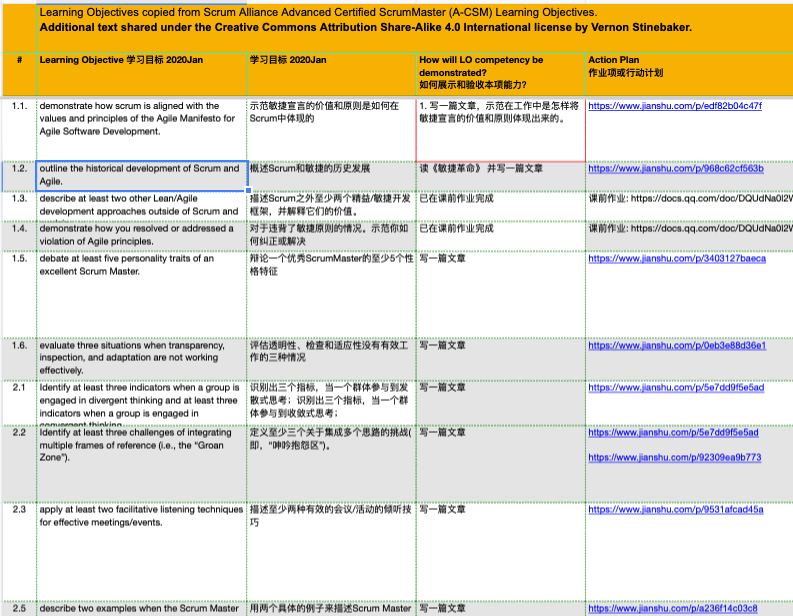The image size is (793, 616).
Task: Select the red-bordered cell '1. 写一篇文章，示范在工作中'
Action: 501,129
